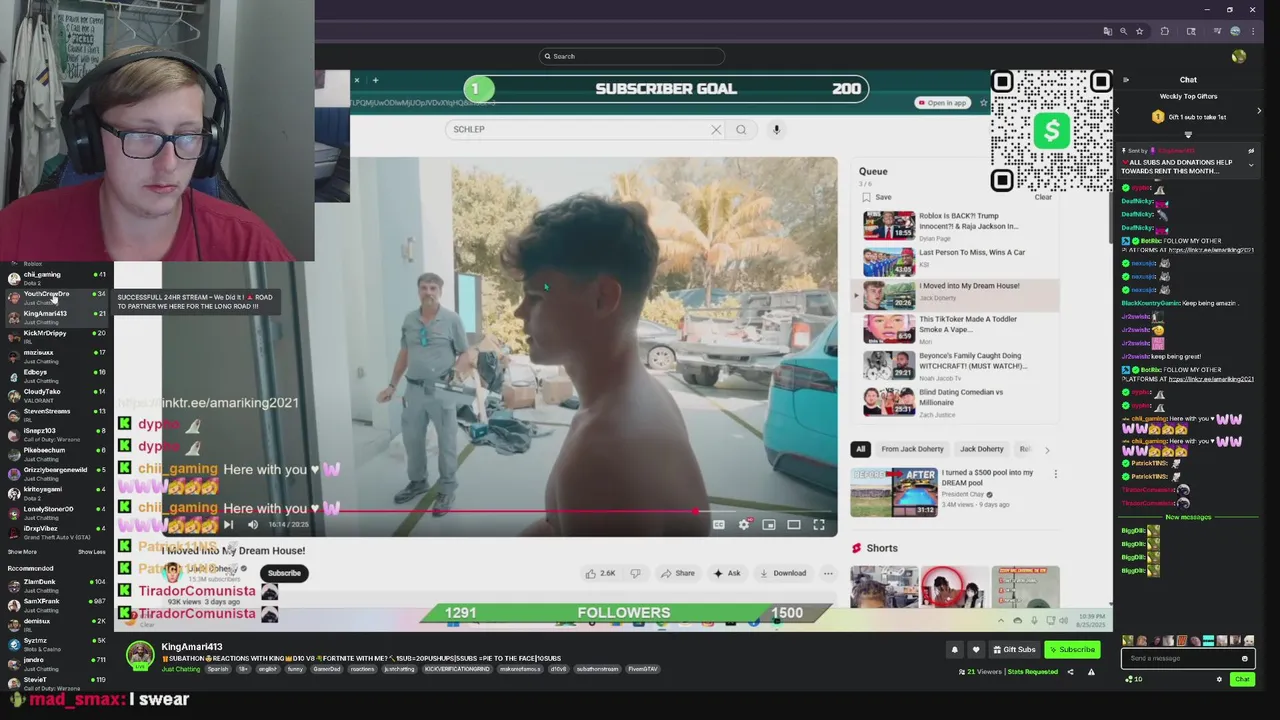Viewport: 1280px width, 720px height.
Task: Send message with green Chat button
Action: pos(1242,679)
